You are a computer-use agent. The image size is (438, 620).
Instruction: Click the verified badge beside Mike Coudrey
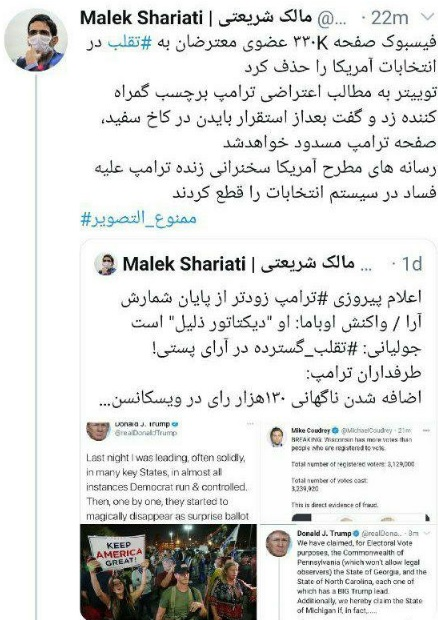pos(335,430)
